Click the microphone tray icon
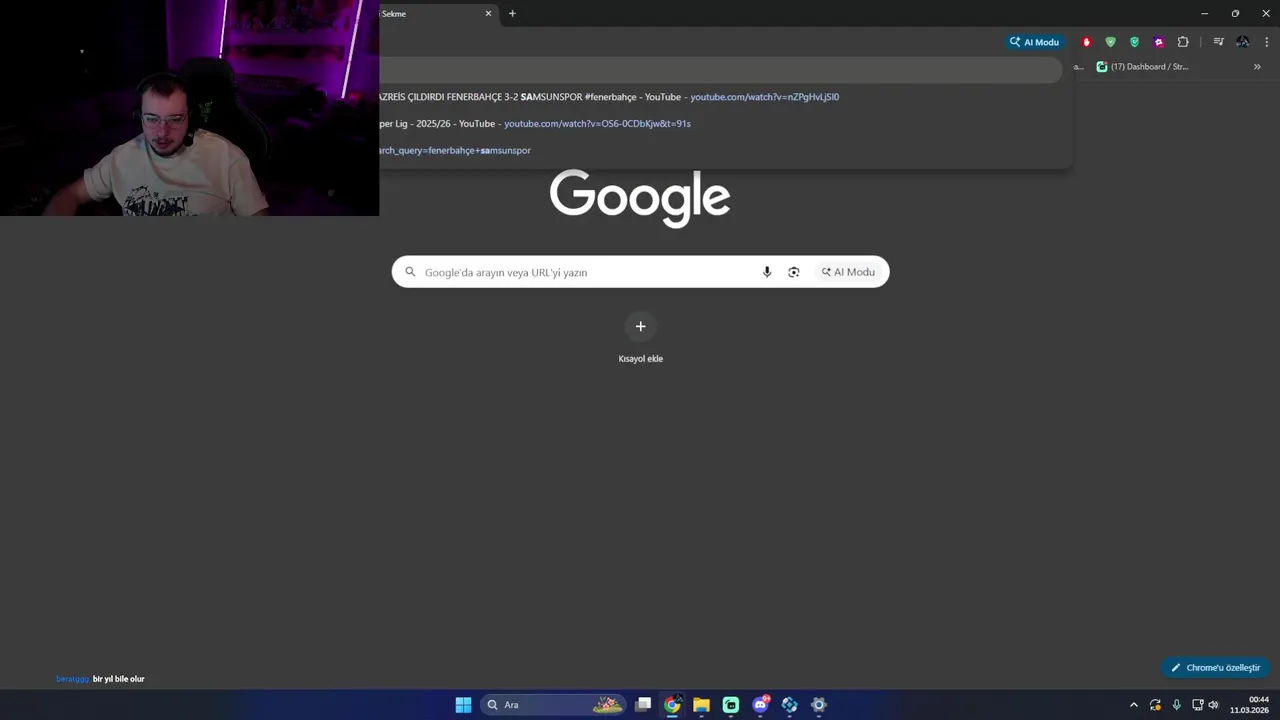The height and width of the screenshot is (720, 1280). tap(1176, 705)
